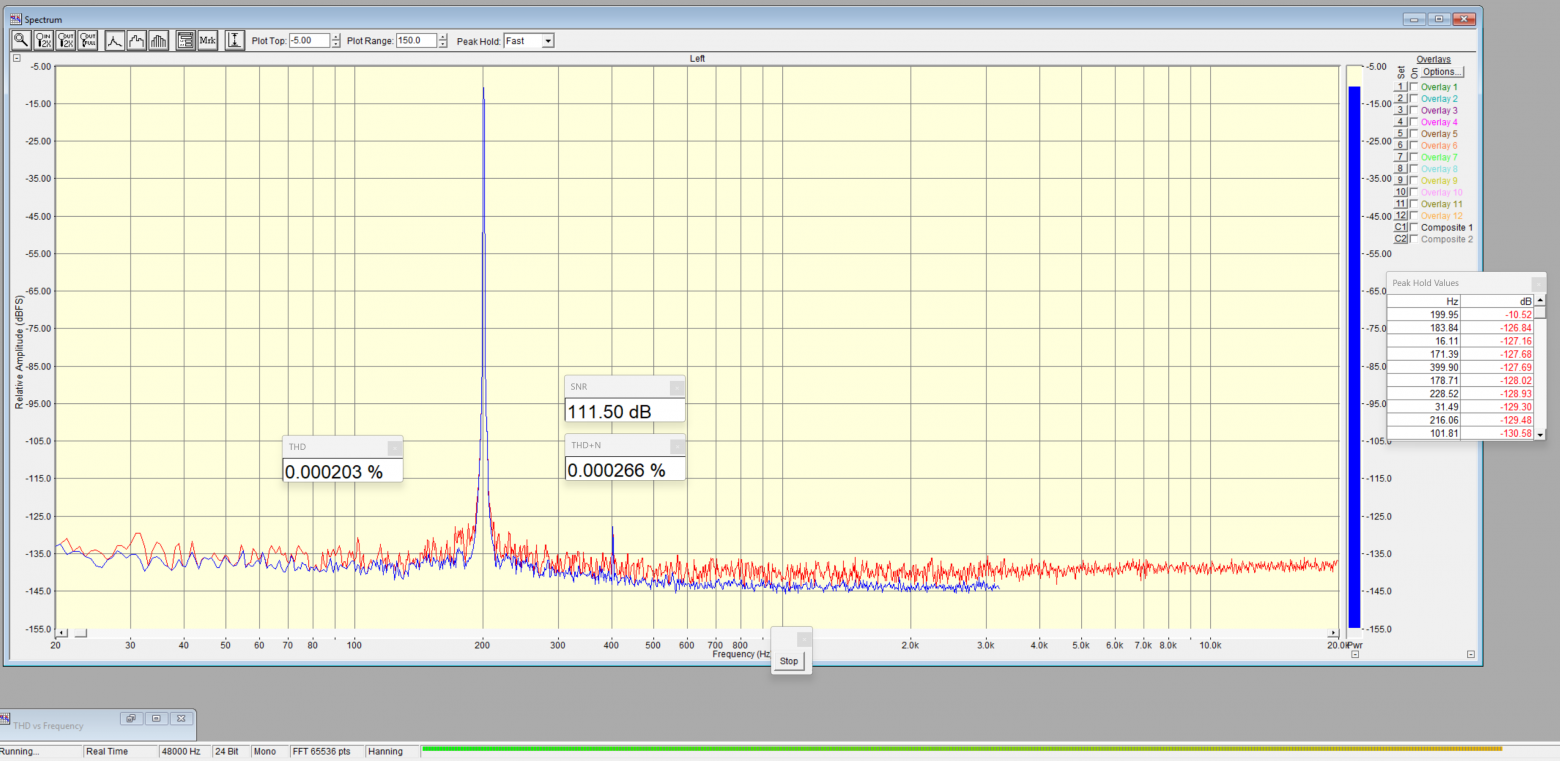Screen dimensions: 1560x761
Task: Maximize the THD vs Frequency window
Action: point(157,718)
